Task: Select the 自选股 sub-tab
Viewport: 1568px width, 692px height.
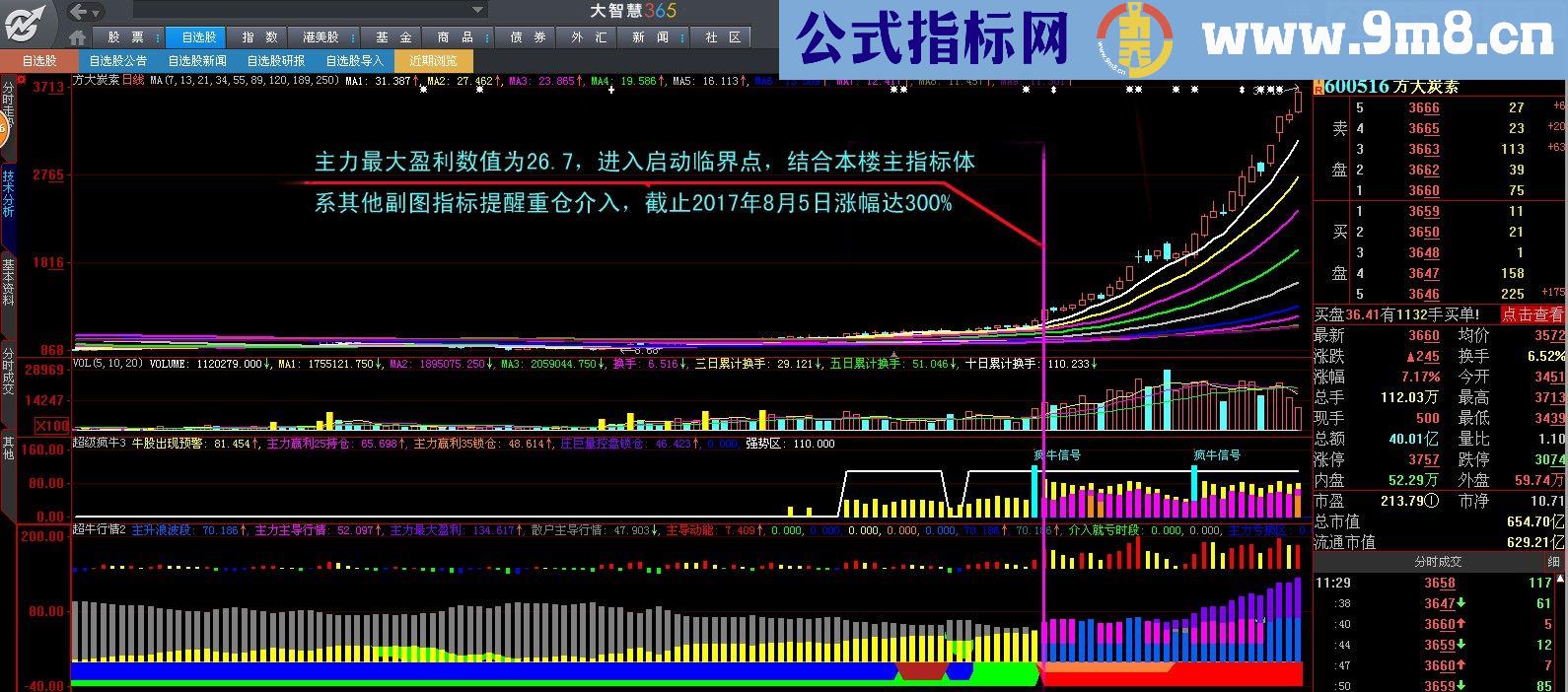Action: coord(39,61)
